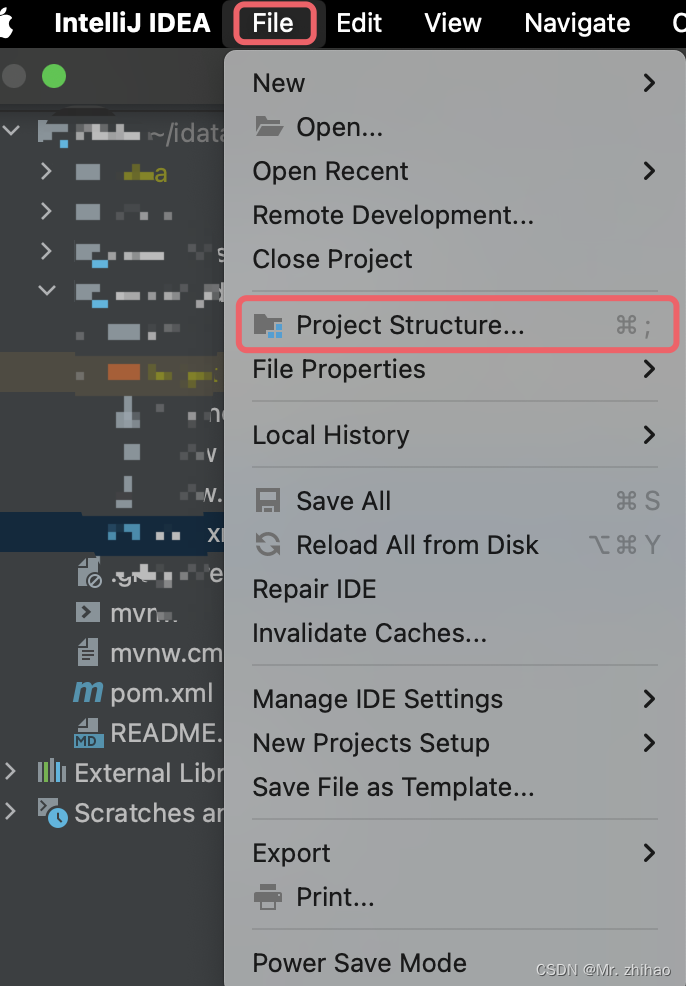Click the README.md file icon
Screen dimensions: 686x986
(x=89, y=733)
